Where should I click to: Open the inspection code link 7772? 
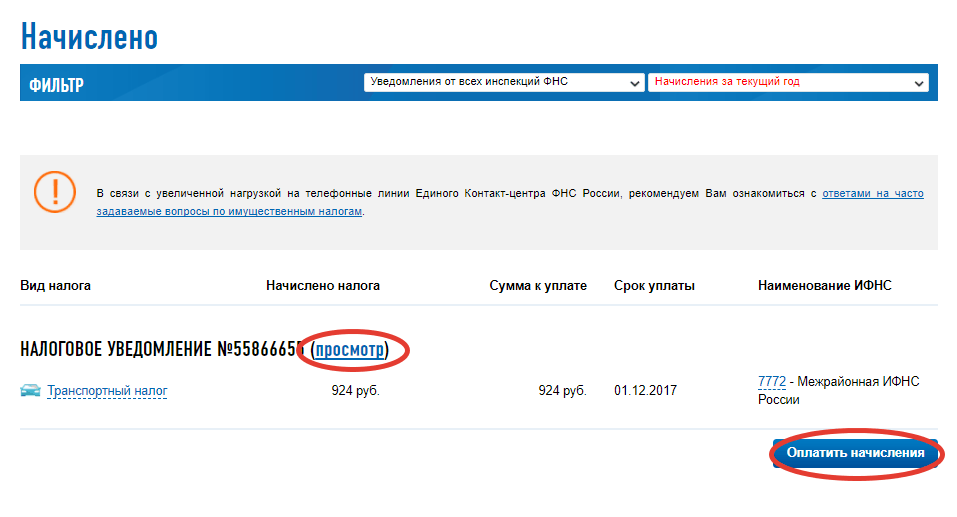[771, 381]
